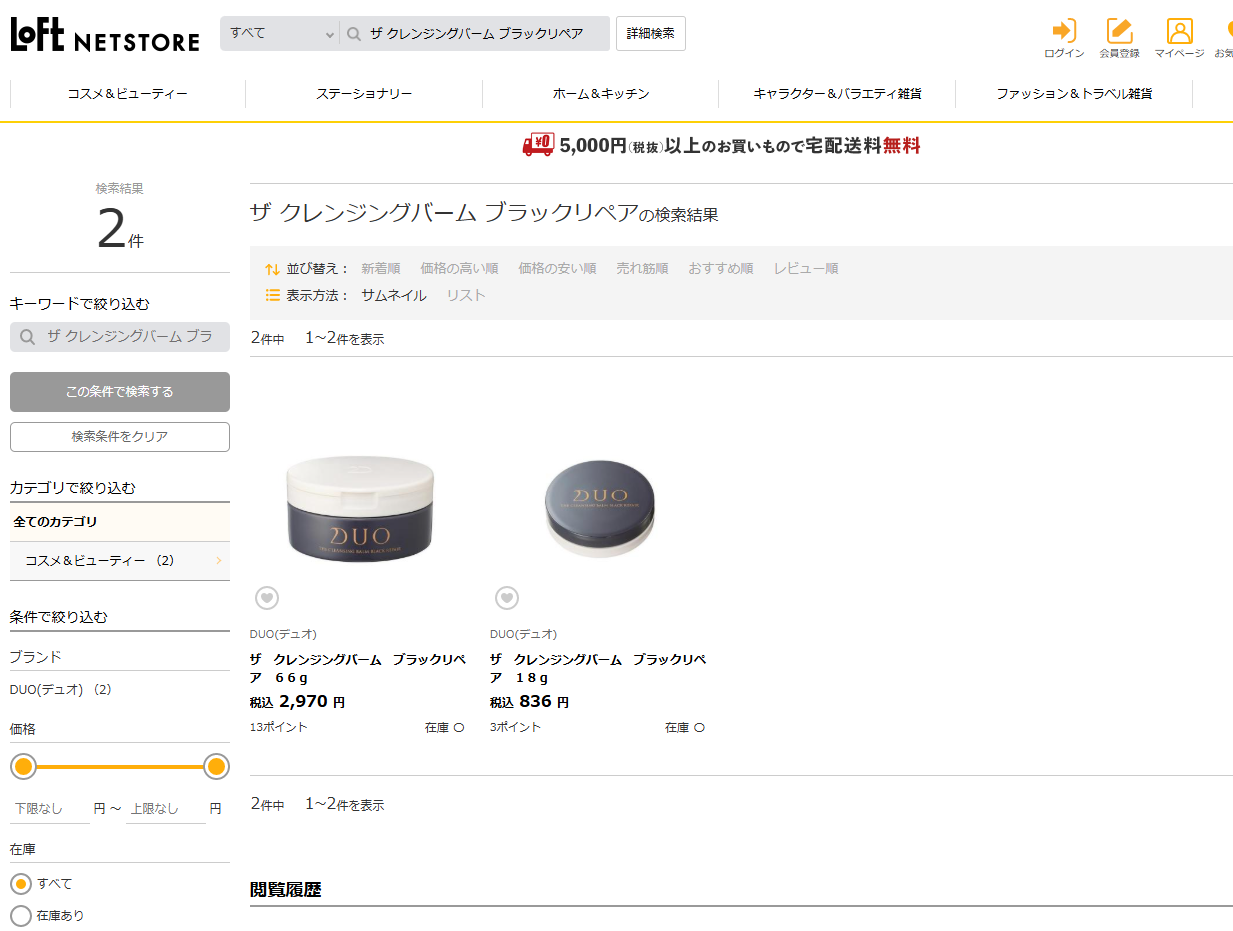Select the すべて stock radio button

tap(20, 884)
